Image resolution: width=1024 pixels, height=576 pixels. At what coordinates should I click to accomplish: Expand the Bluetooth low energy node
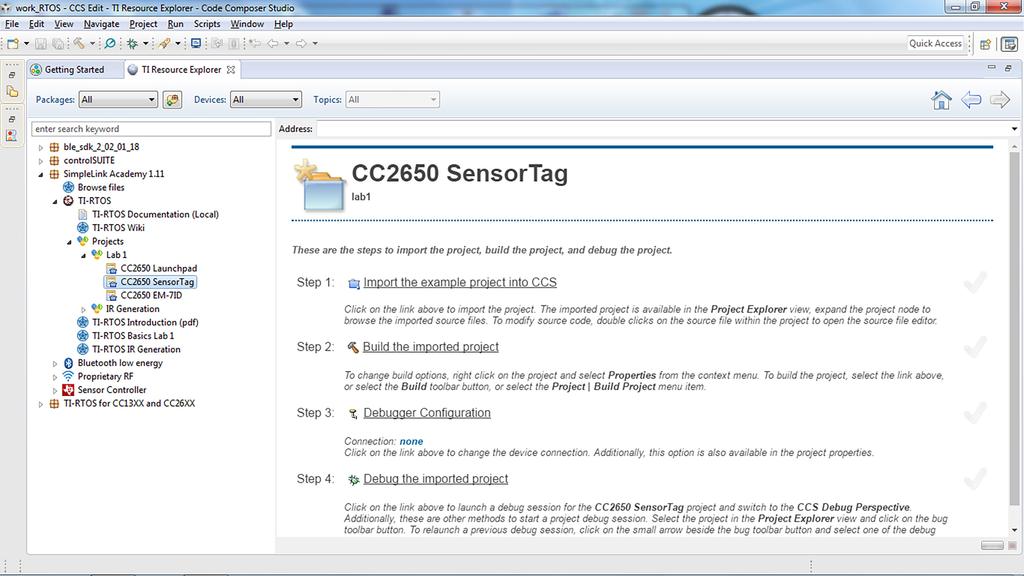click(x=55, y=364)
